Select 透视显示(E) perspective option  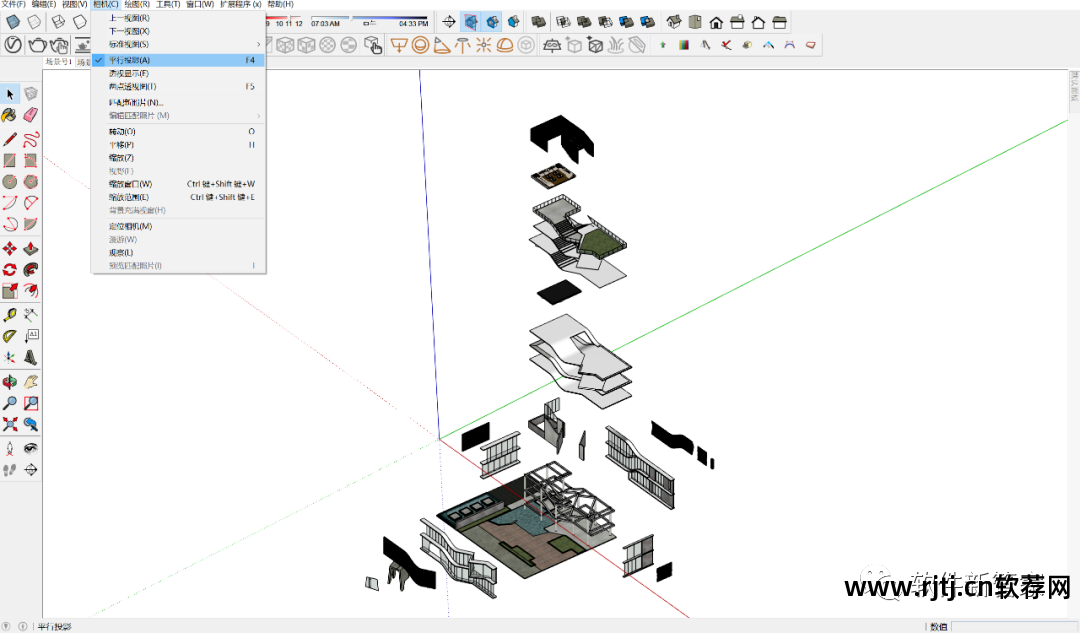(x=178, y=73)
